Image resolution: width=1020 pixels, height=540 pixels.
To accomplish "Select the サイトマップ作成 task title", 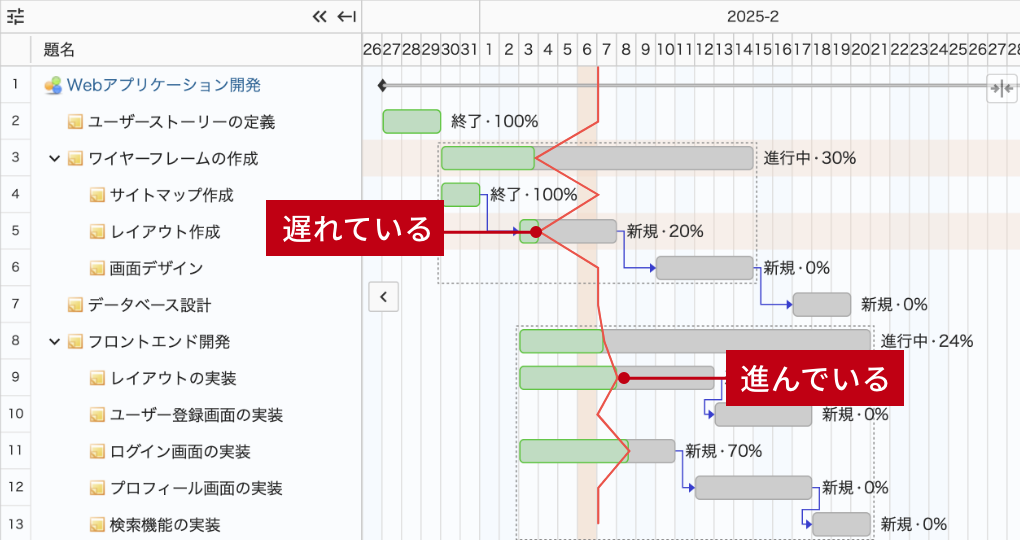I will (172, 195).
